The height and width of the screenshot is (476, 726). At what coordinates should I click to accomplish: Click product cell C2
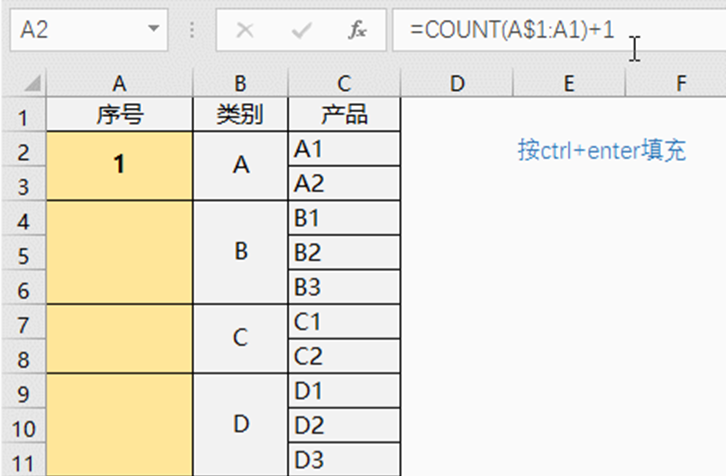pos(344,357)
